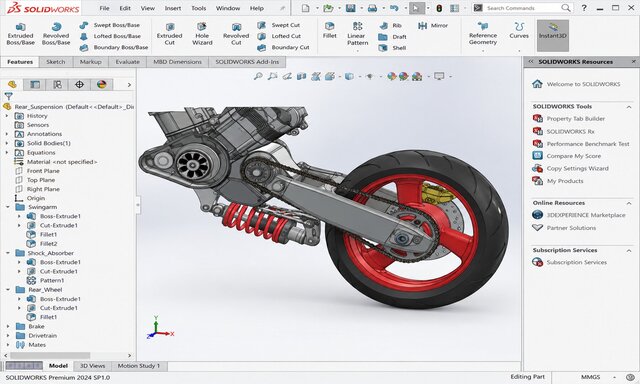
Task: Switch to the MBD Dimensions tab
Action: point(178,62)
